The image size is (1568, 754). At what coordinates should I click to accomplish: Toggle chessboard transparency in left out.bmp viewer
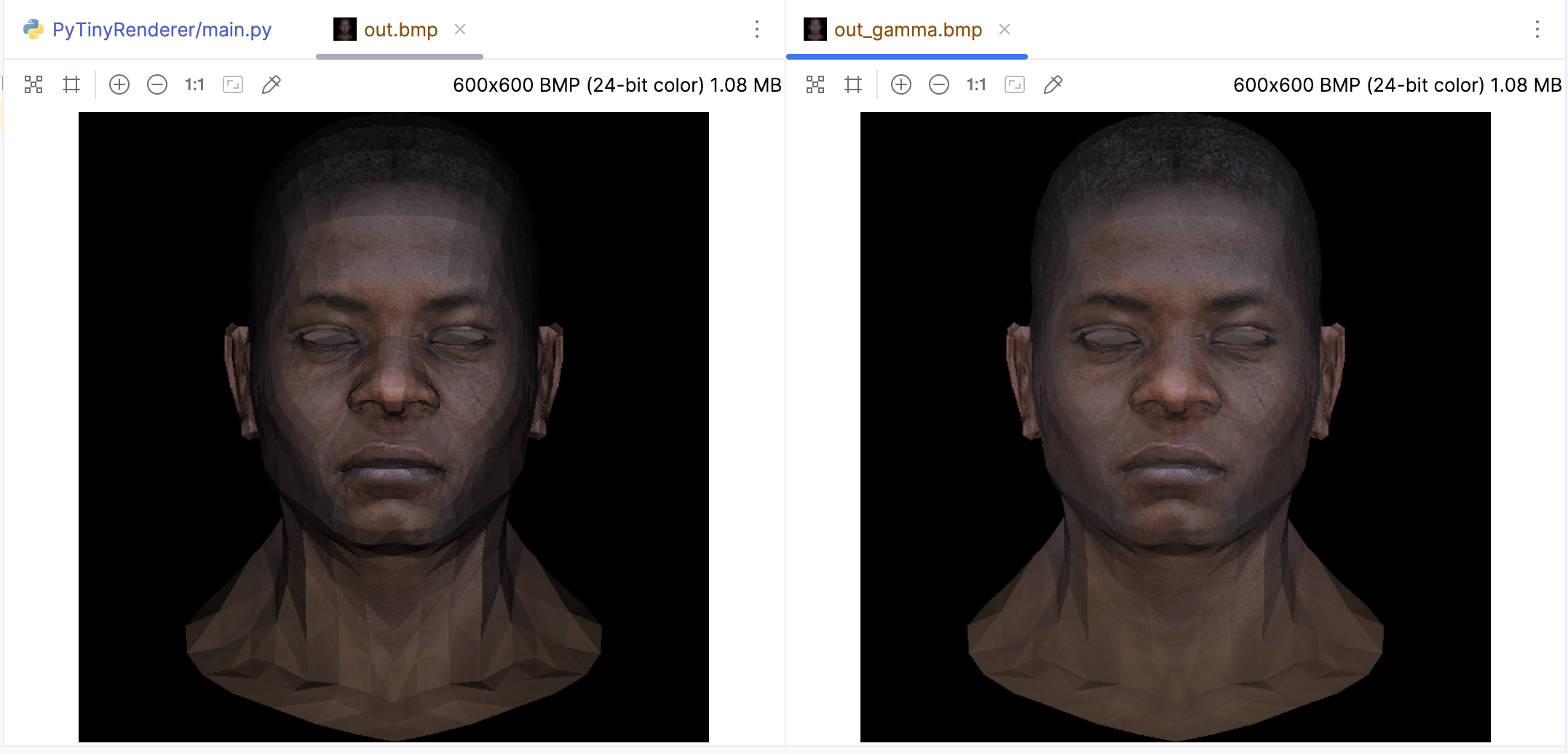pyautogui.click(x=33, y=84)
